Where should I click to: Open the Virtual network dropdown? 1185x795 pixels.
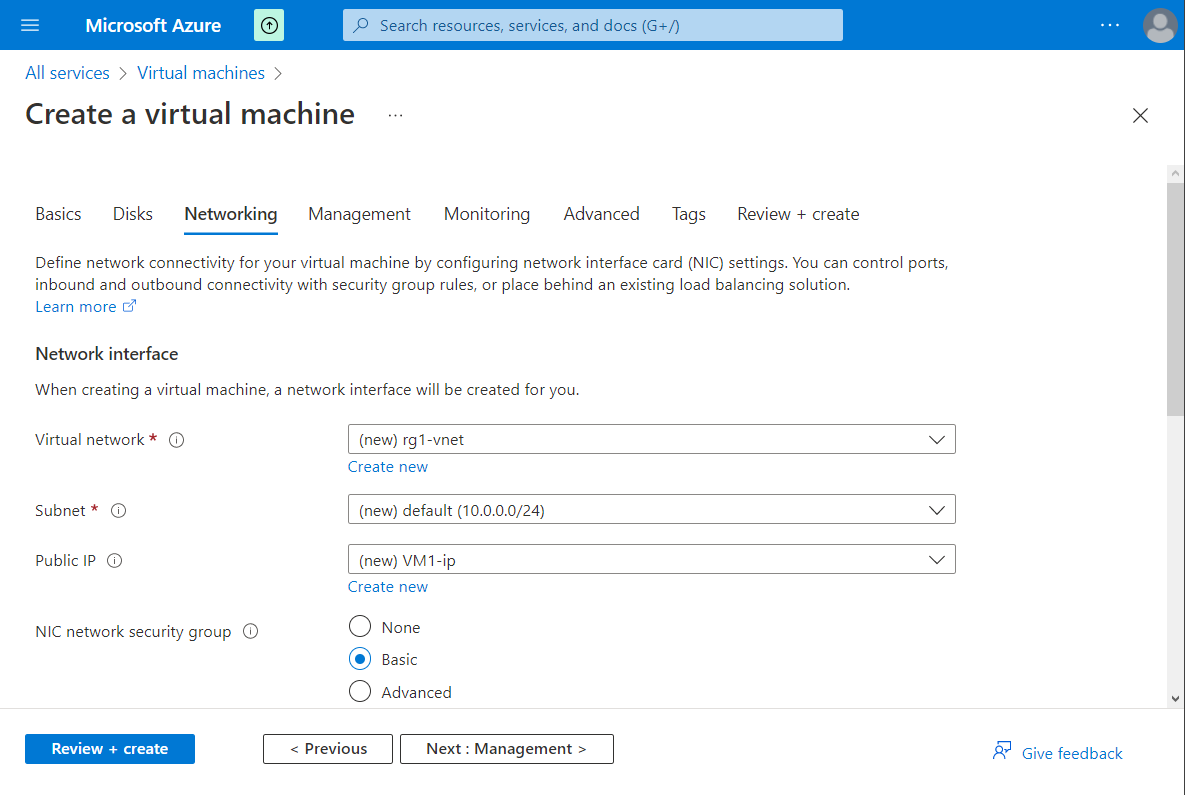click(651, 440)
